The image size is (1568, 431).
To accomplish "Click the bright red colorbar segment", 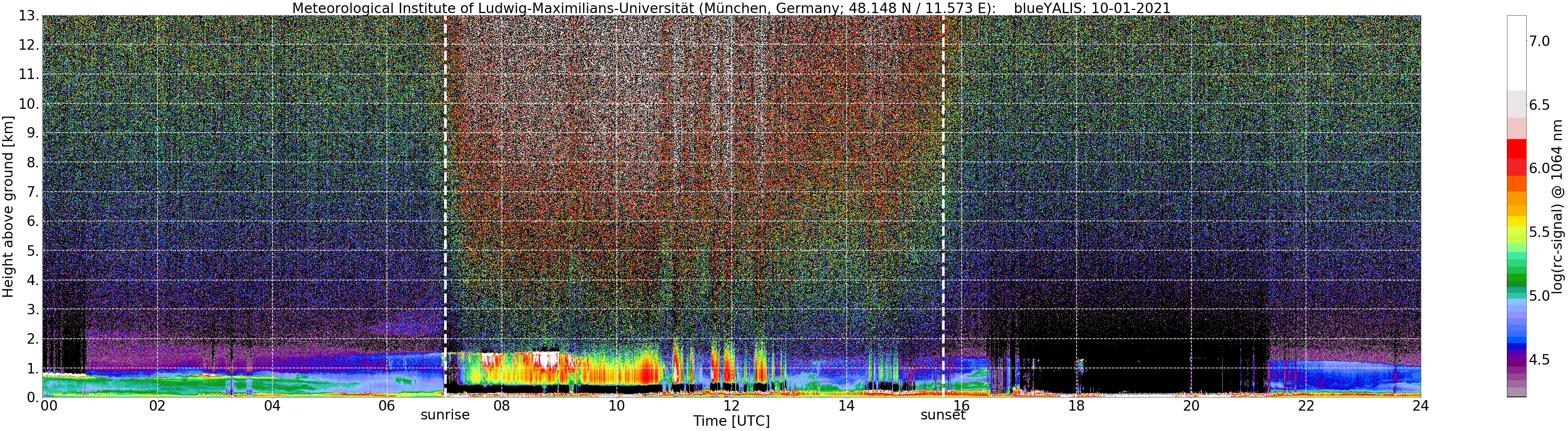I will [1516, 148].
